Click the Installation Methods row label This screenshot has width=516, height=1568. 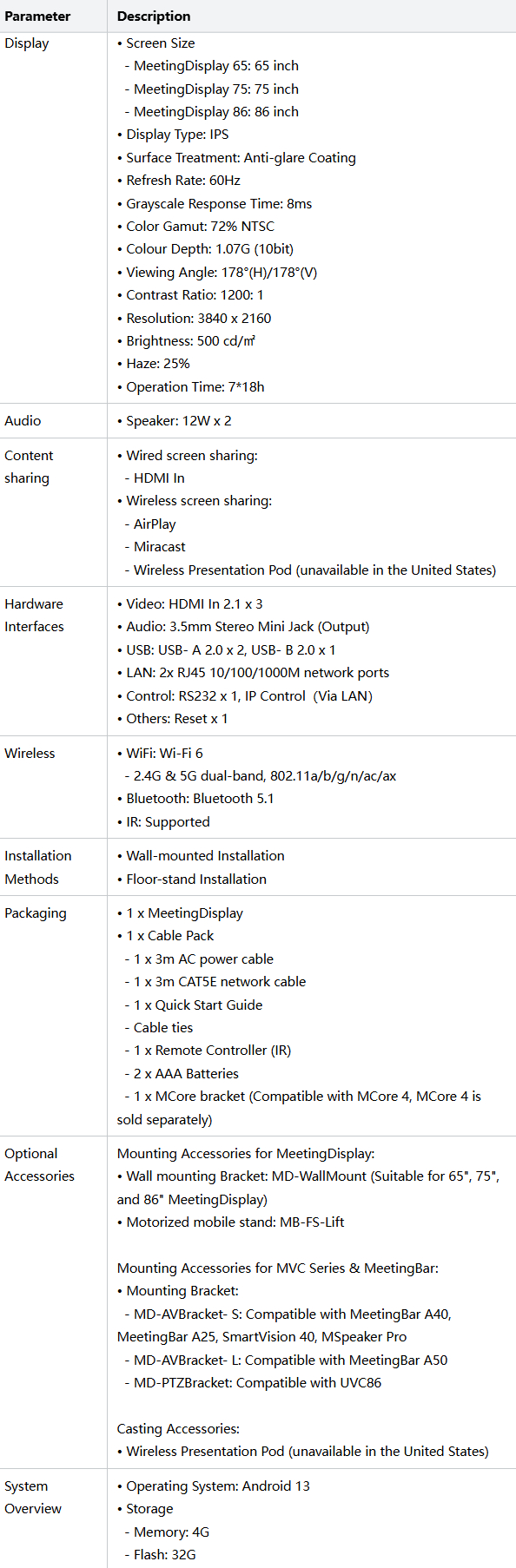click(38, 867)
